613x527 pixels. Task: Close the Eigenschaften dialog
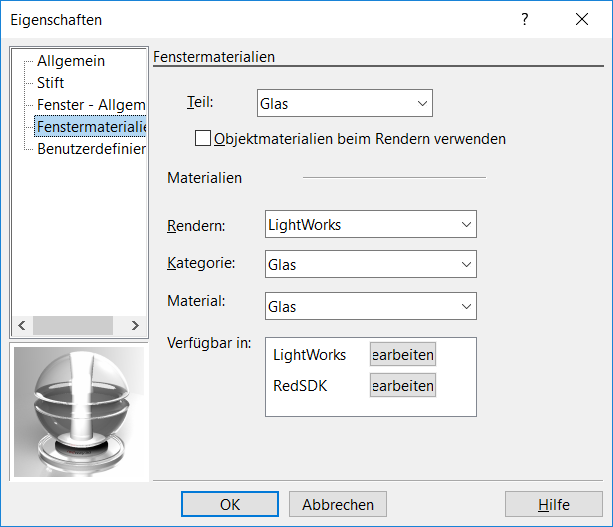tap(582, 19)
